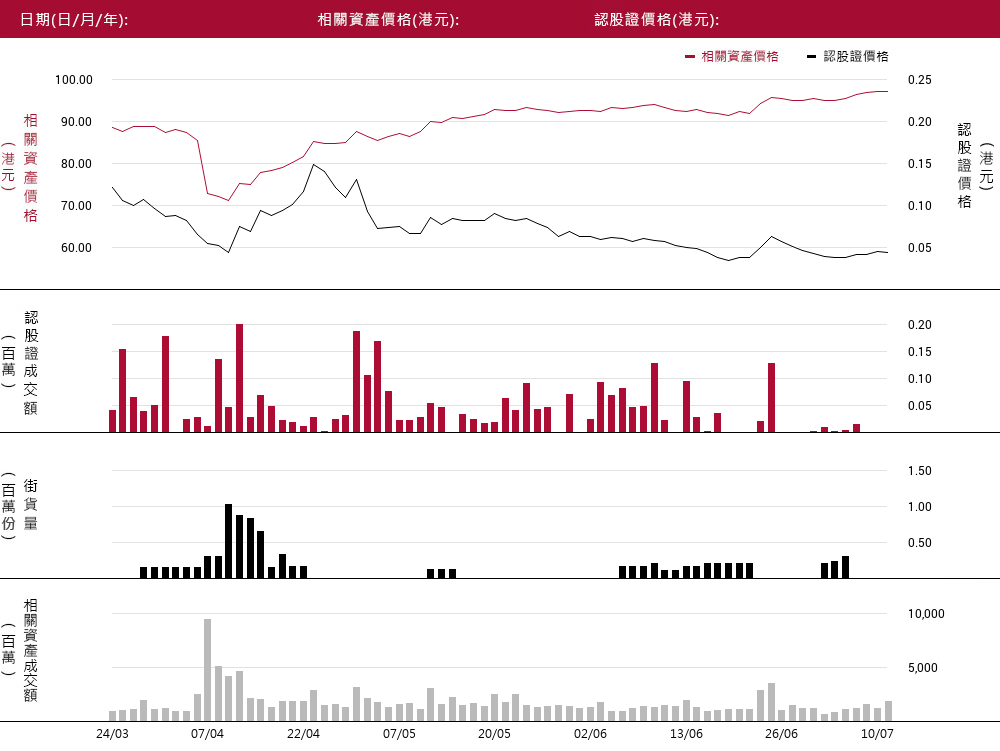Click the 100.00 left axis value
This screenshot has height=751, width=1000.
[73, 80]
